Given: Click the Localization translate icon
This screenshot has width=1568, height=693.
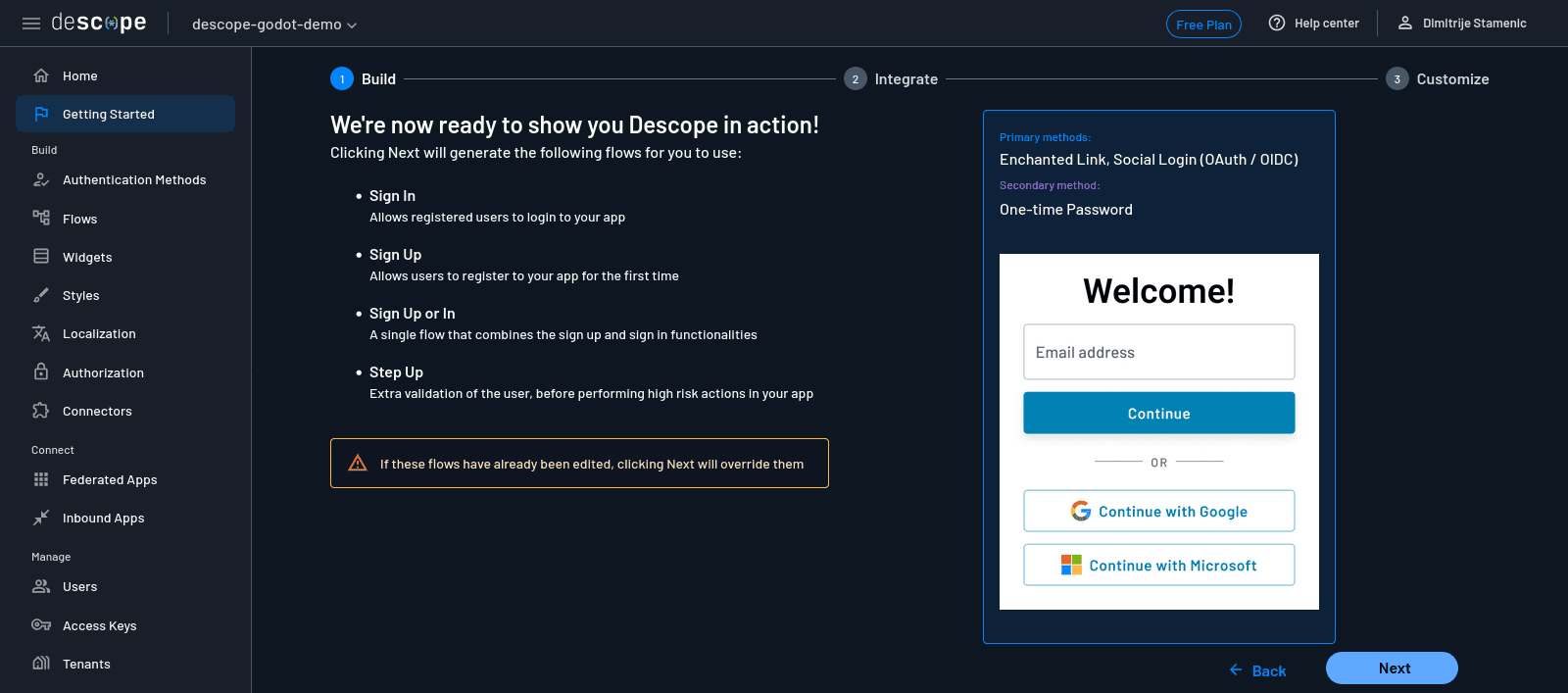Looking at the screenshot, I should click(41, 333).
